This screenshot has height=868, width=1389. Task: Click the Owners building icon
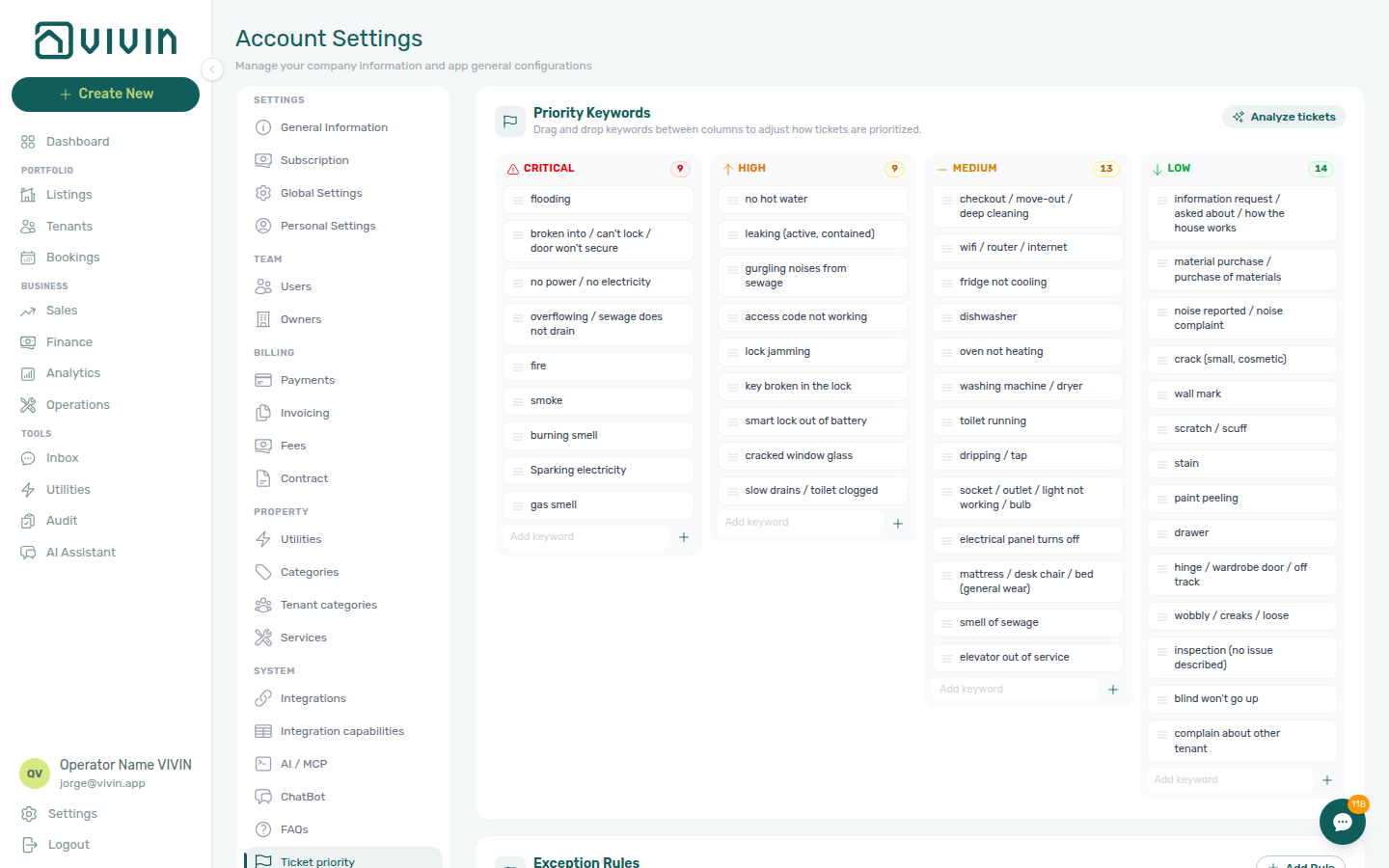coord(263,319)
